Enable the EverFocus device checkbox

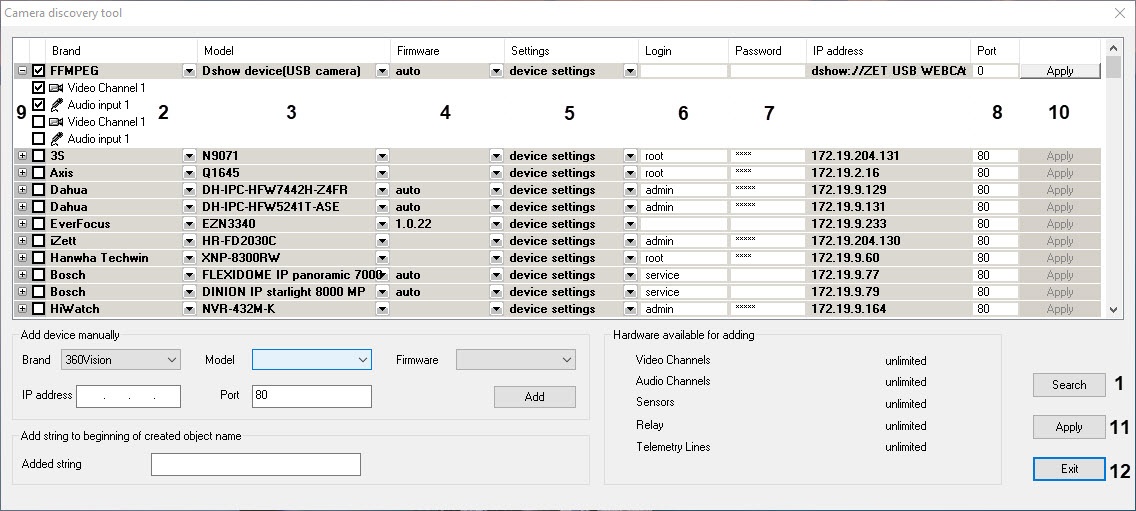[39, 224]
